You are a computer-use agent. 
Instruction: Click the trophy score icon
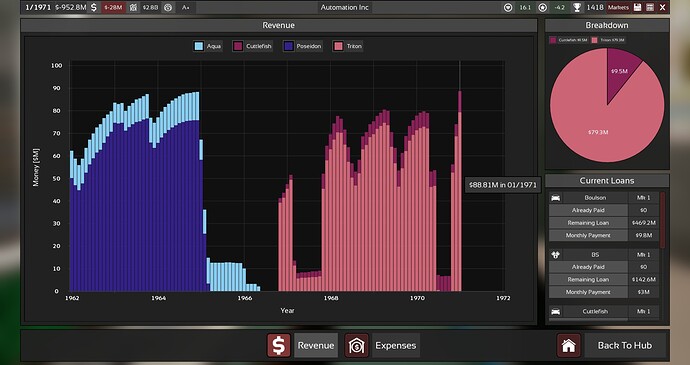tap(576, 7)
